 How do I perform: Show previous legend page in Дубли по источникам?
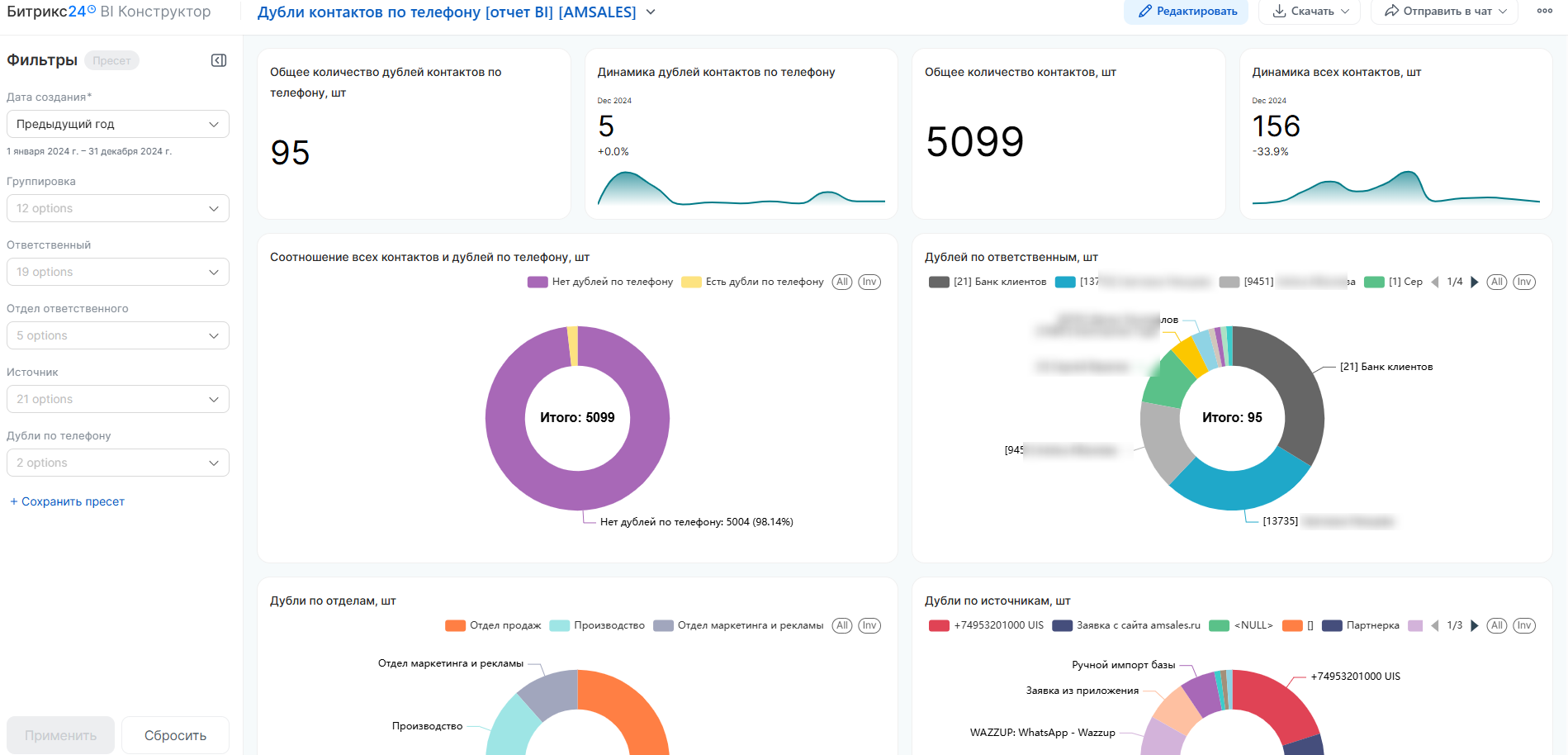pos(1435,625)
